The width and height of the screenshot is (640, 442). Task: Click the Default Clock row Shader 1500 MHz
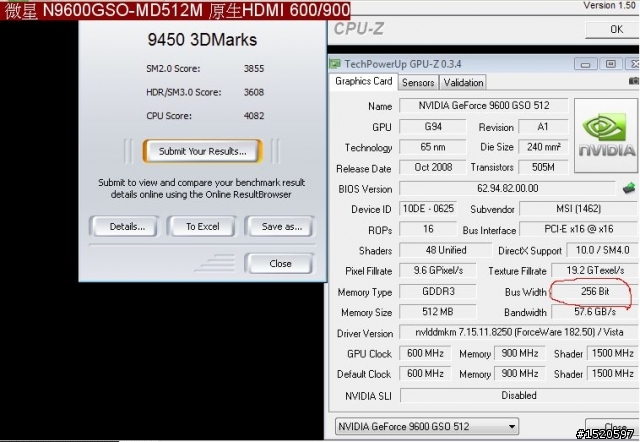[612, 373]
